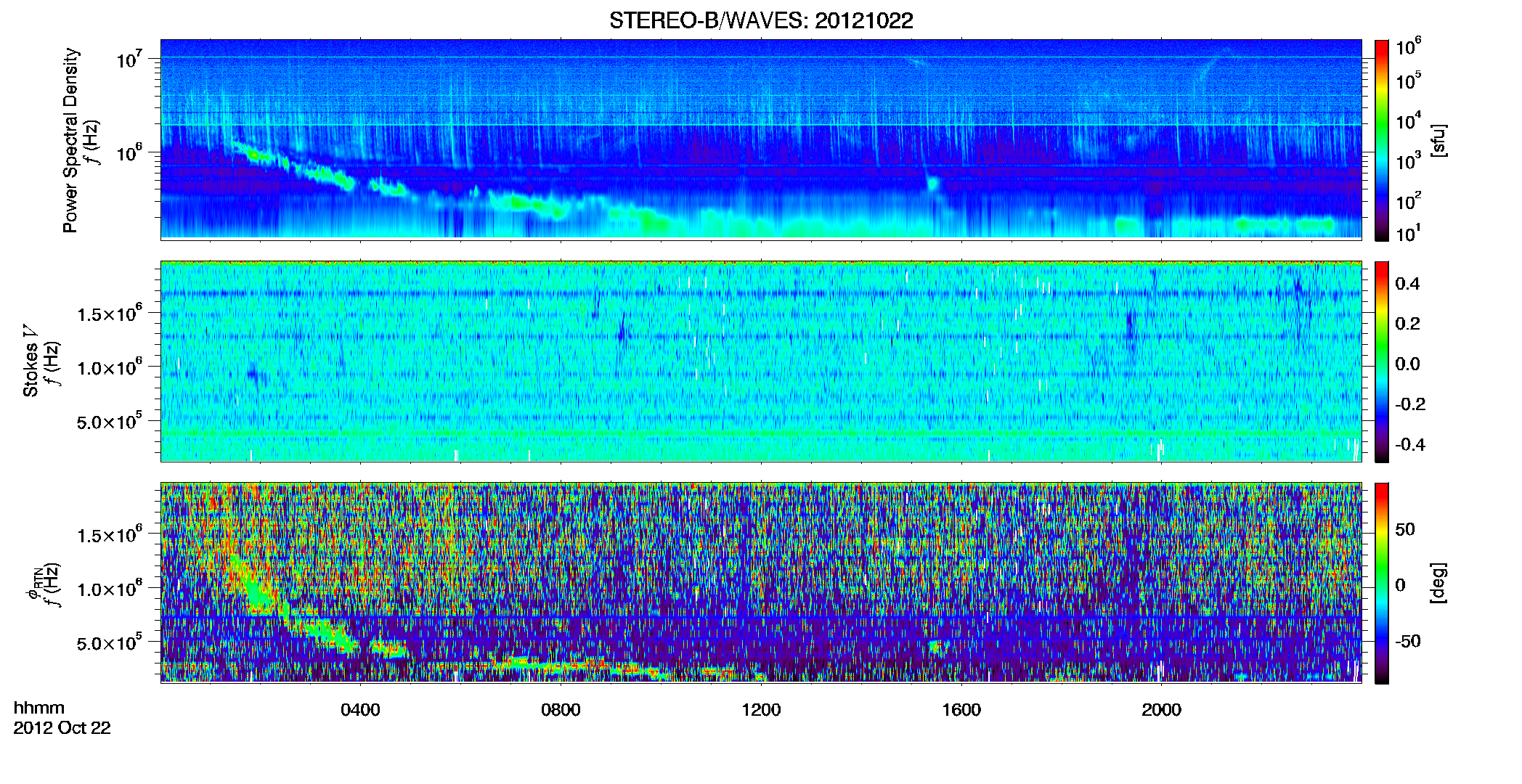This screenshot has height=784, width=1522.
Task: Click the 1600 time axis label
Action: tap(961, 709)
